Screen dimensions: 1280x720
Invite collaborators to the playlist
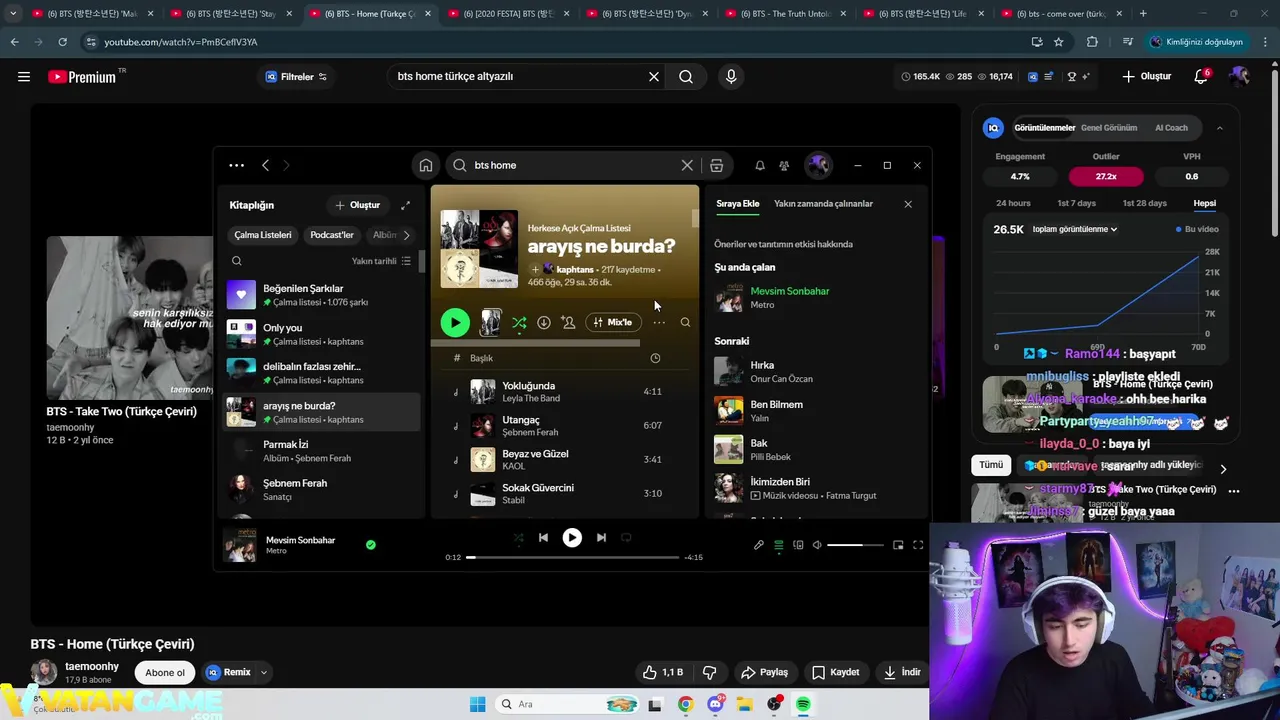[x=568, y=322]
